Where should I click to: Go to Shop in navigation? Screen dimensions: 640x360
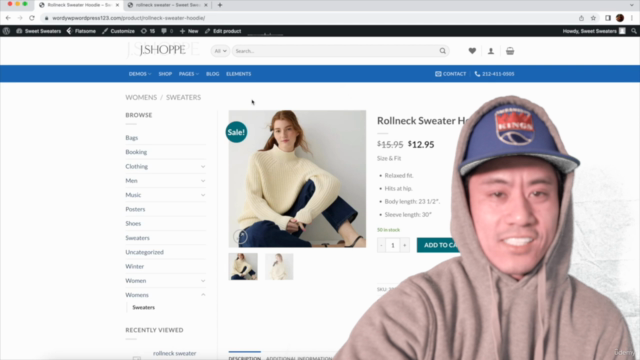coord(165,74)
